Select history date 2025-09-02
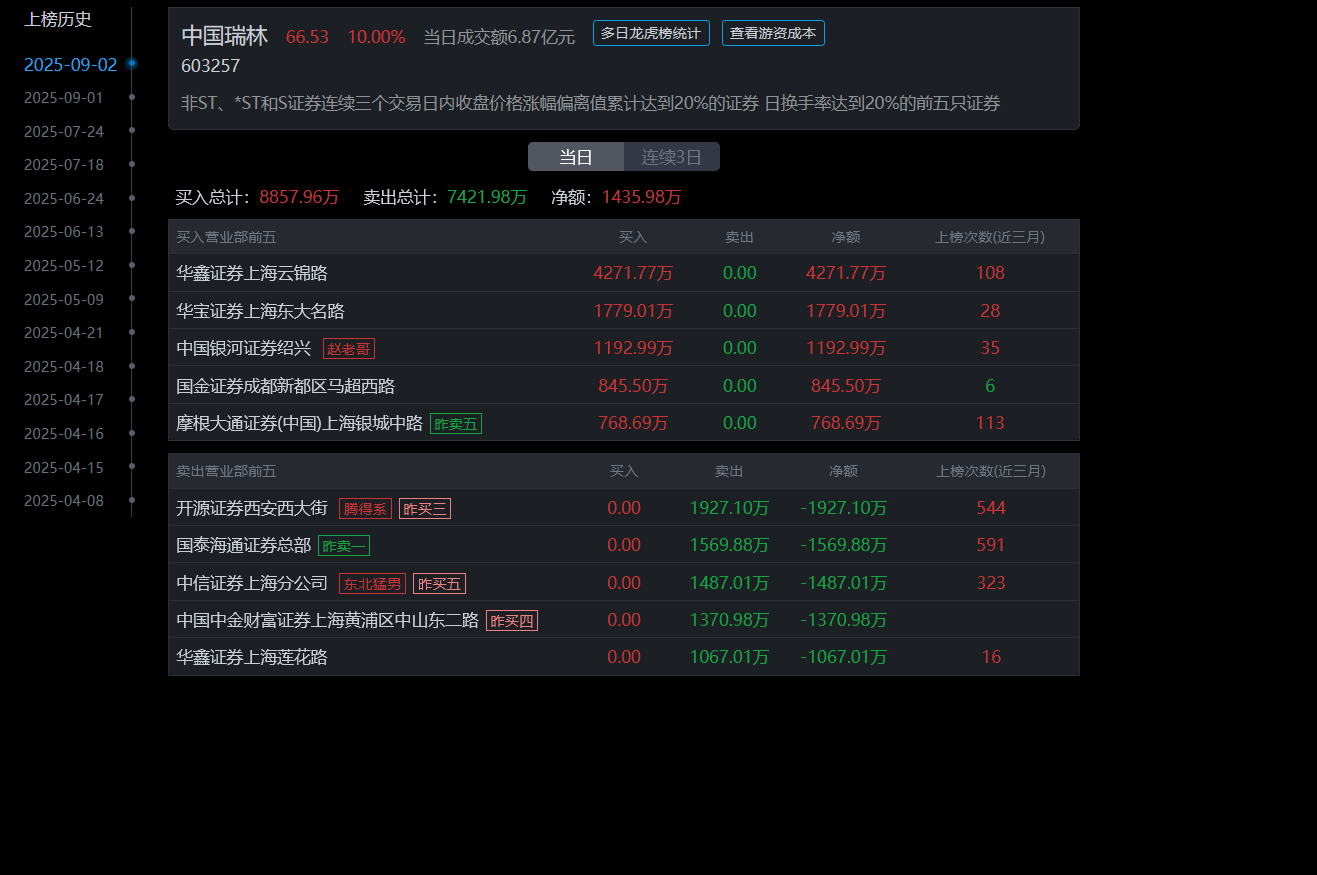This screenshot has width=1317, height=875. [x=70, y=65]
